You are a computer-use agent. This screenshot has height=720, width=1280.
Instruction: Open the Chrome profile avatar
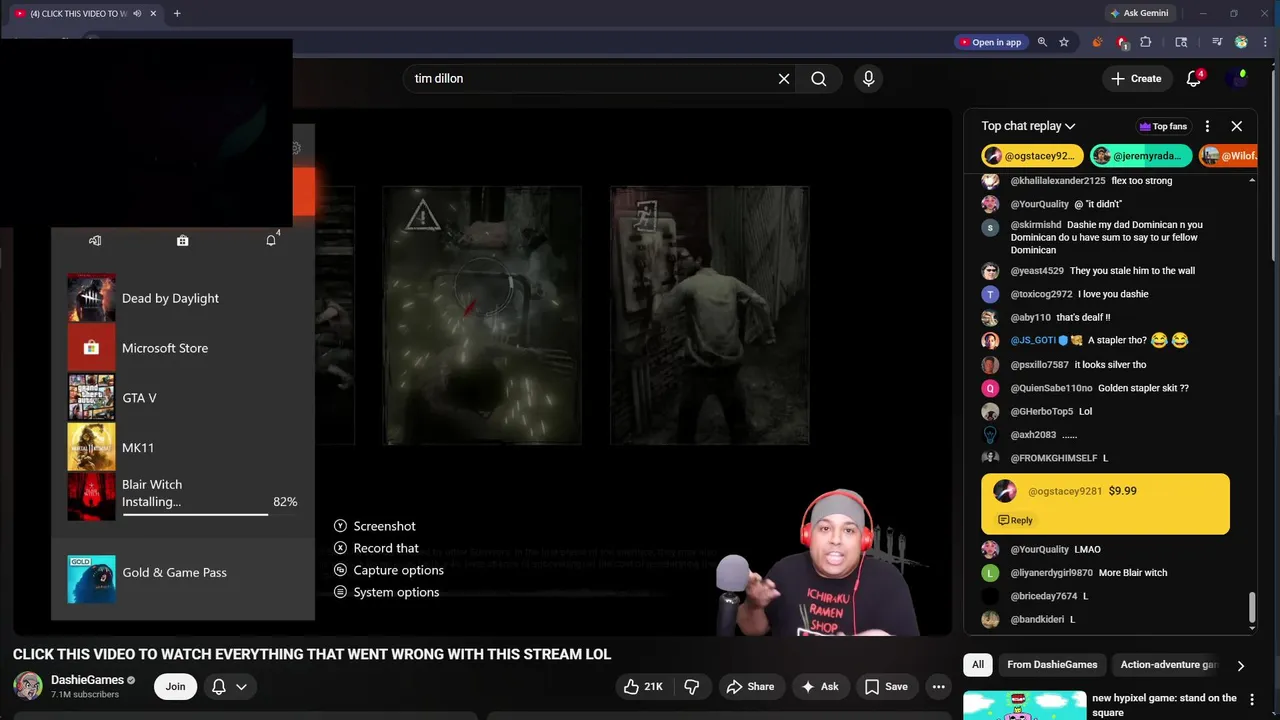[1241, 42]
